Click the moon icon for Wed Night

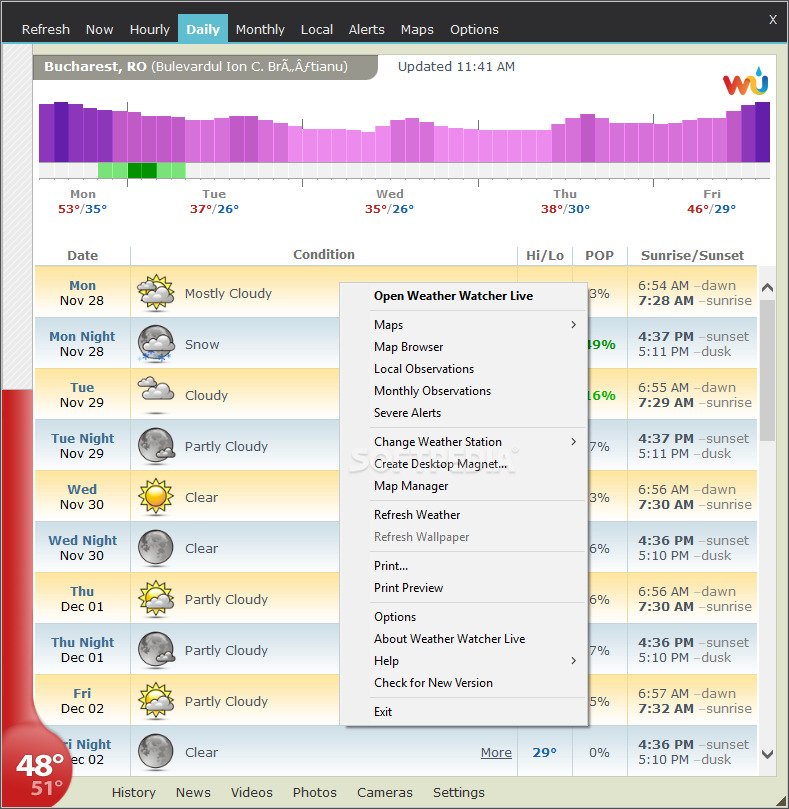coord(155,547)
